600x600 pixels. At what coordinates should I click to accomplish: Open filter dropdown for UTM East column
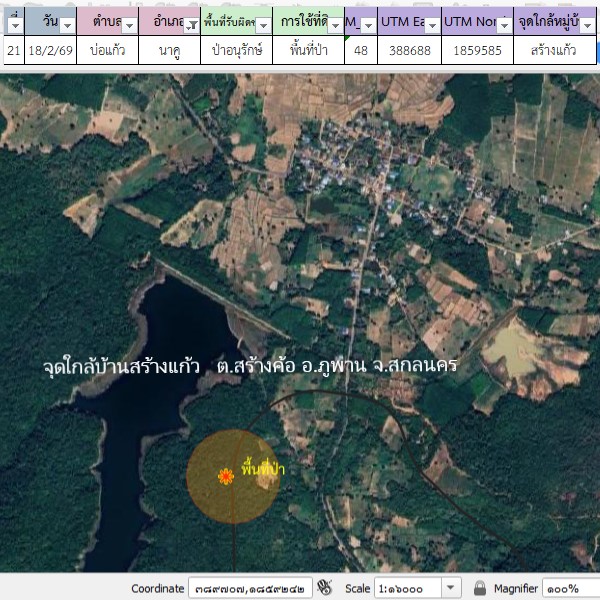tap(430, 25)
